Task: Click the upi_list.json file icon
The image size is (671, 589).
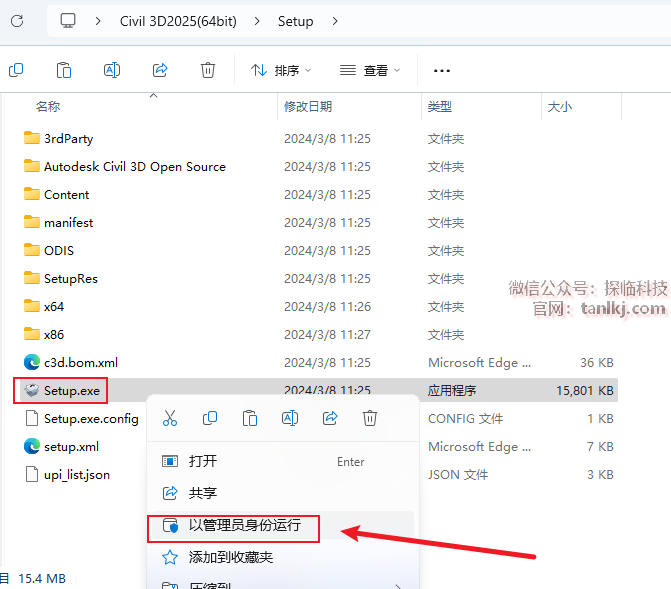Action: [32, 474]
